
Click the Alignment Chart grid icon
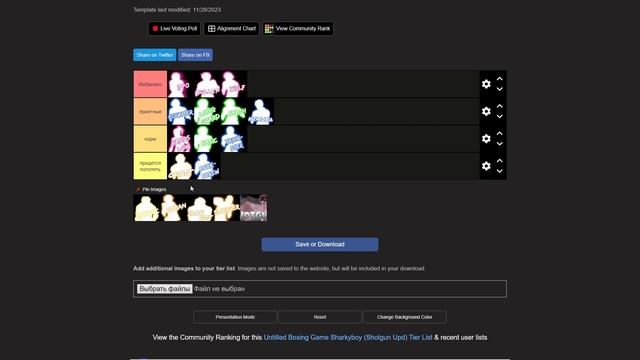tap(211, 29)
